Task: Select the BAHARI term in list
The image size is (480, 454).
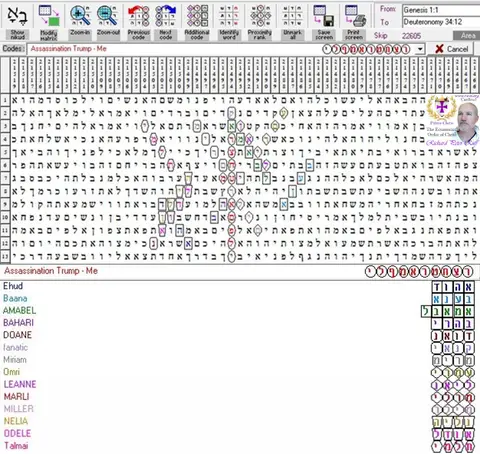Action: point(18,323)
